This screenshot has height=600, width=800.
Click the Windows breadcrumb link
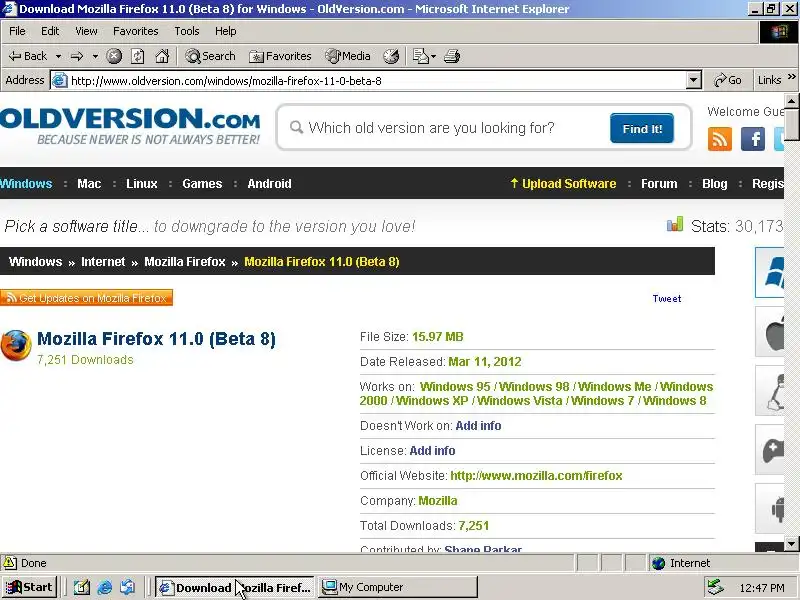tap(35, 262)
